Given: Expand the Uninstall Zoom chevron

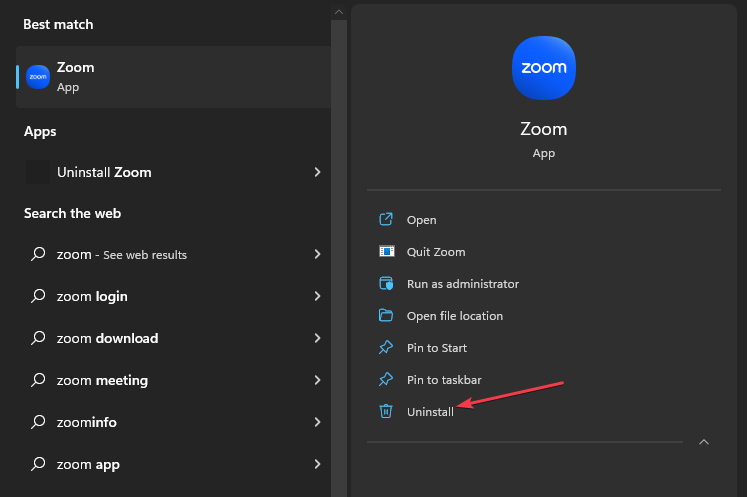Looking at the screenshot, I should [317, 172].
